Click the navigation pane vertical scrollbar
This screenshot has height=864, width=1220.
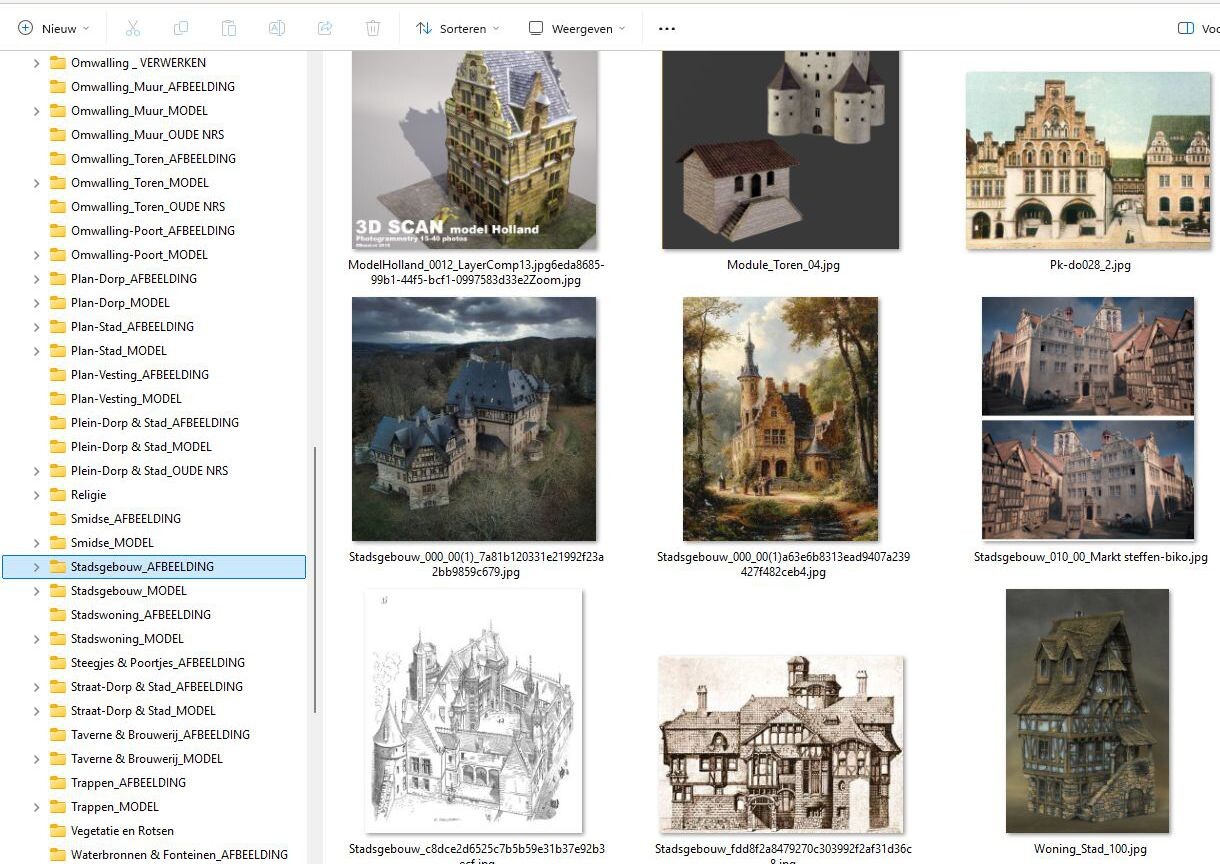click(x=315, y=580)
